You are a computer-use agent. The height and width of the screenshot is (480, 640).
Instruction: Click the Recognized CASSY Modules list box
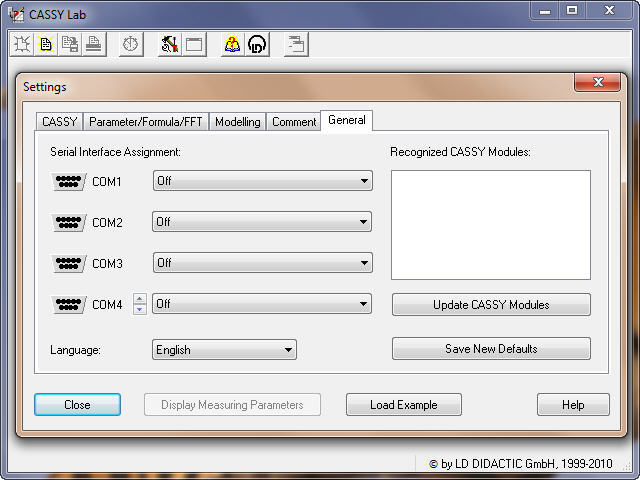(491, 225)
